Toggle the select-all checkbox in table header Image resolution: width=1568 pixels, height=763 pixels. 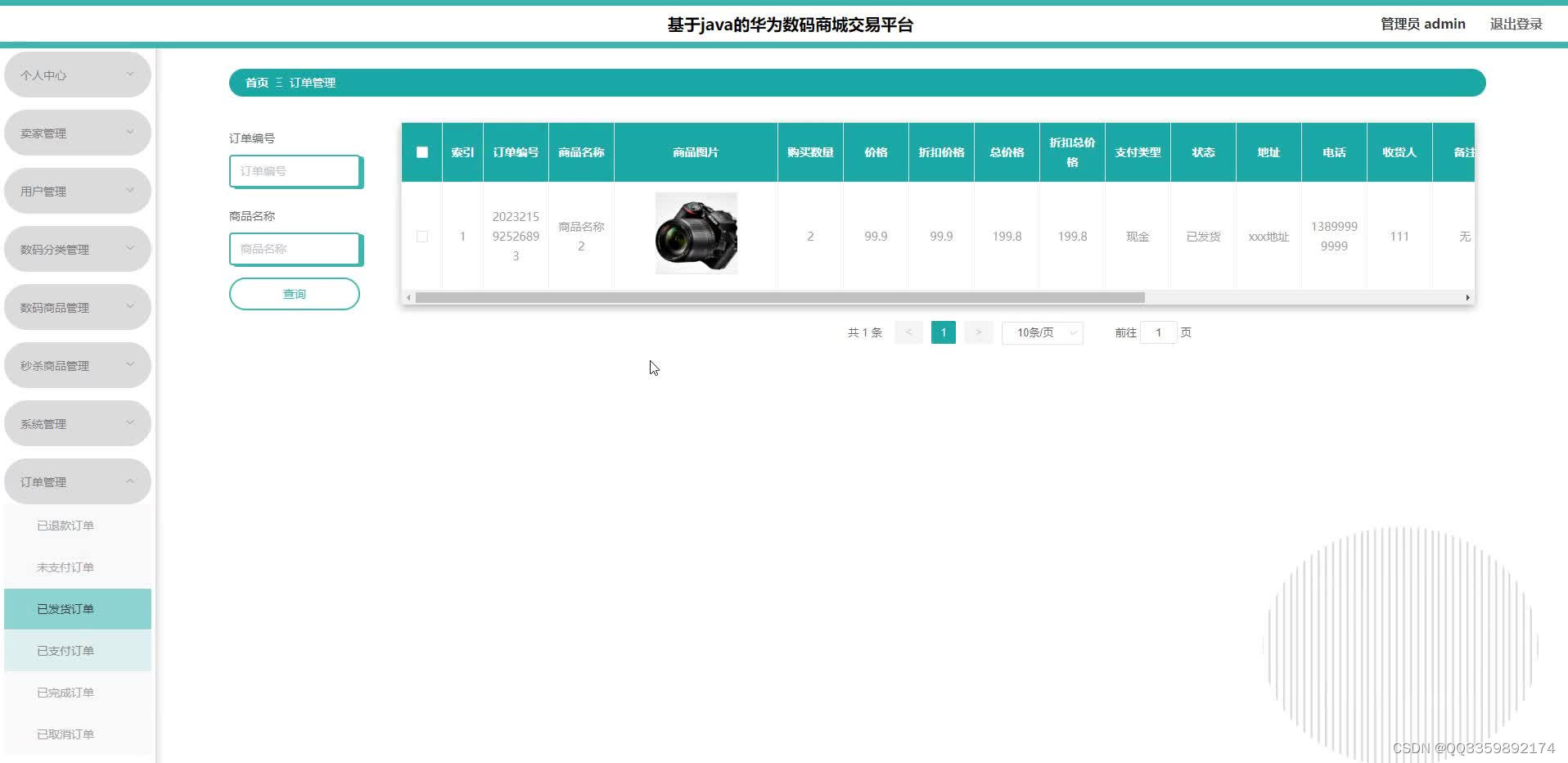point(422,152)
